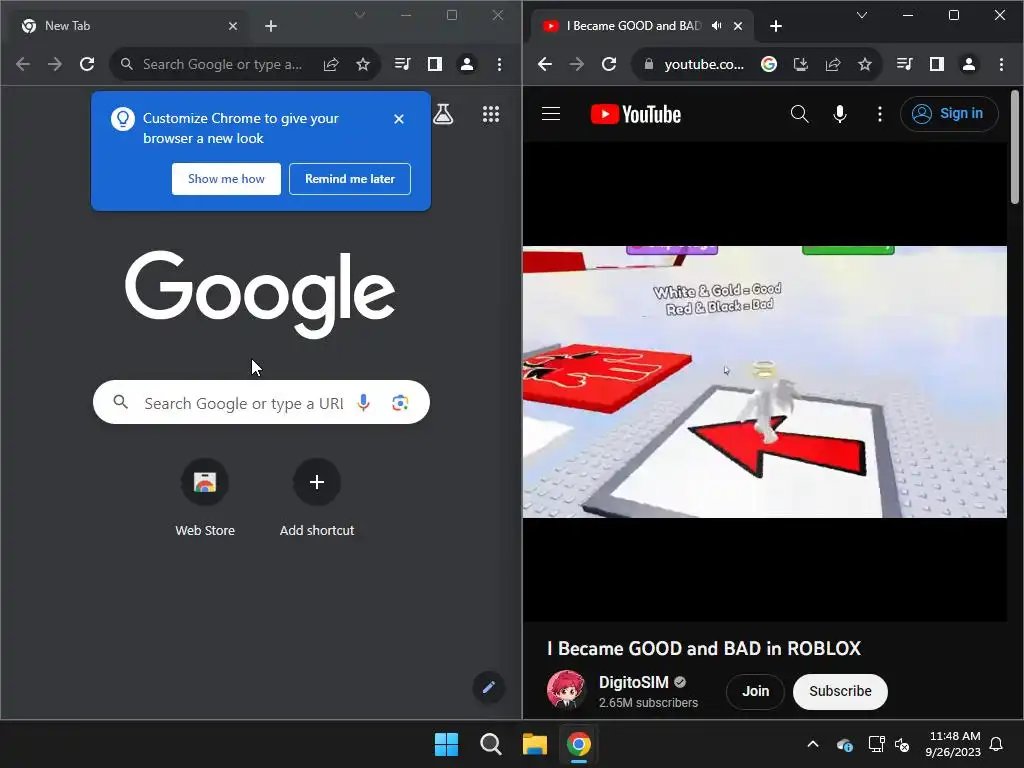1024x768 pixels.
Task: Open three-dot Chrome menu in the YouTube window
Action: 1001,64
